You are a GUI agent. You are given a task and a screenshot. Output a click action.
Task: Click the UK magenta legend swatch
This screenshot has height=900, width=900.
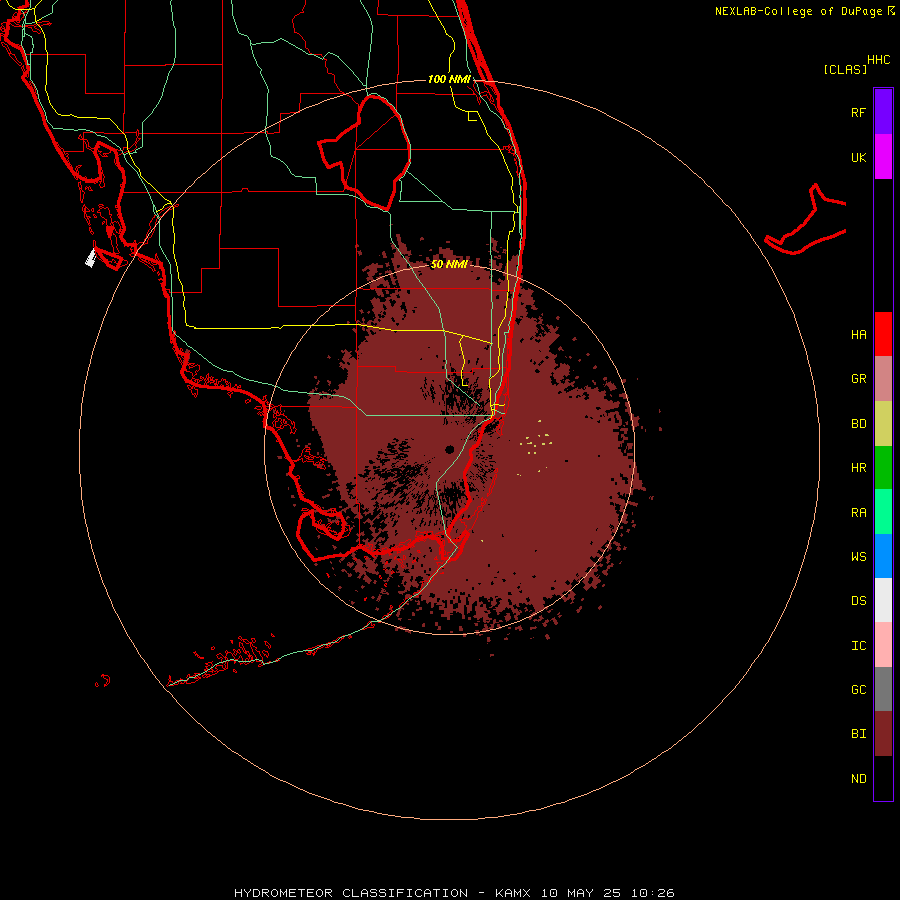[883, 157]
